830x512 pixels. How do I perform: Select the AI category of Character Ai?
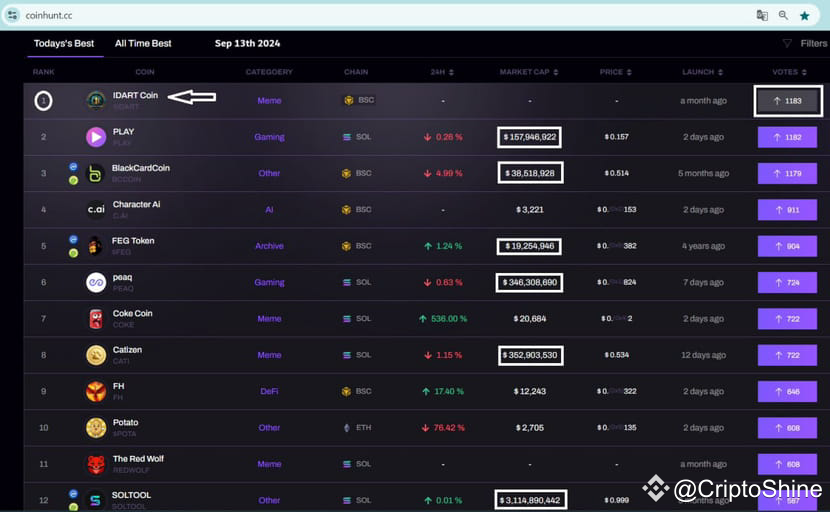coord(269,210)
